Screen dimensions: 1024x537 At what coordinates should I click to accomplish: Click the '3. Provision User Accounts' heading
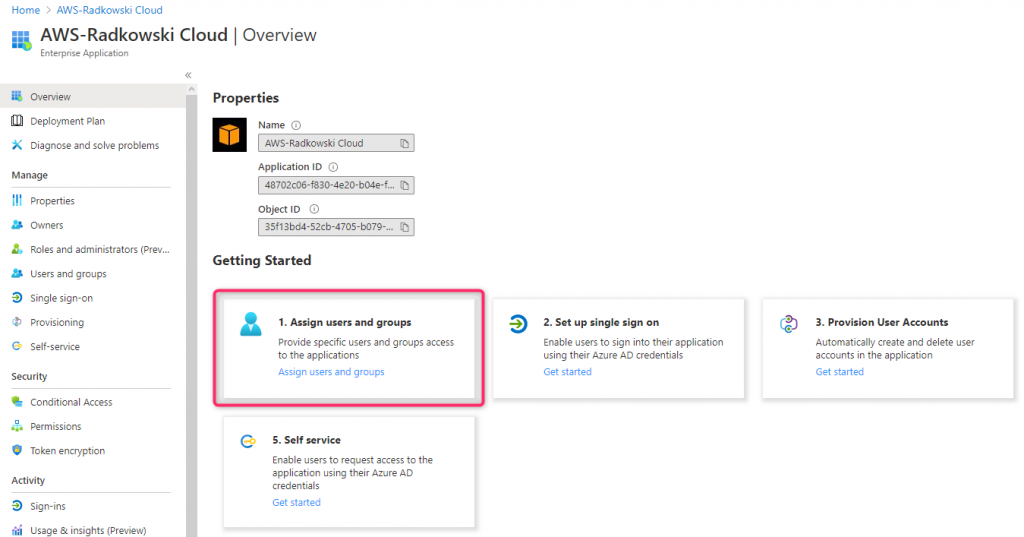click(882, 322)
